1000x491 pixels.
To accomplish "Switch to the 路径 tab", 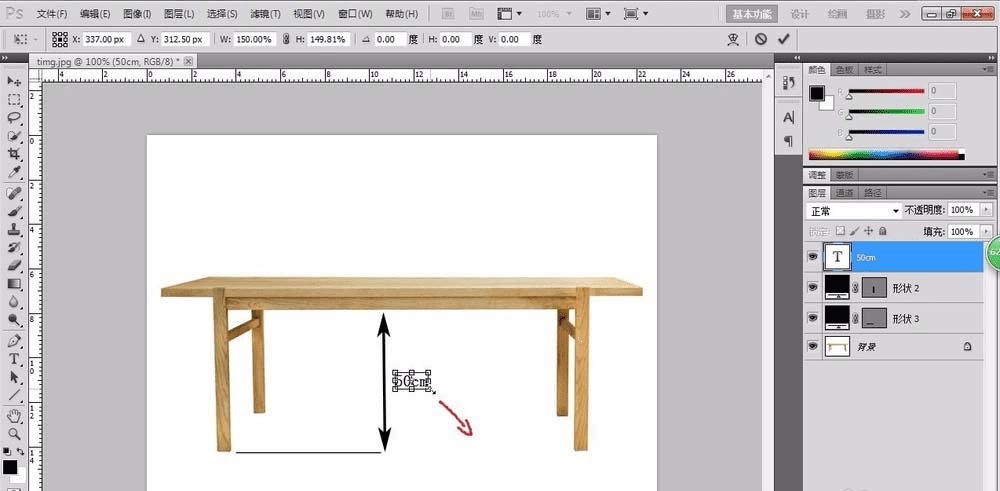I will pyautogui.click(x=872, y=193).
